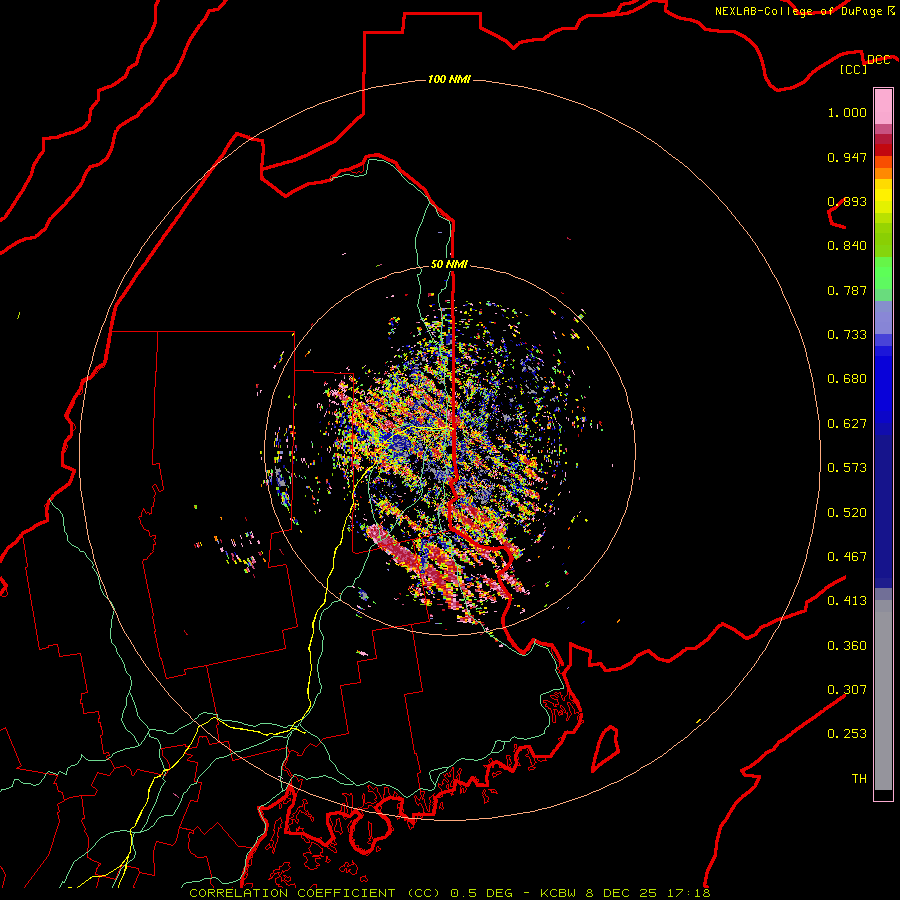This screenshot has height=900, width=900.
Task: Click the 0.893 colorbar scale value
Action: pos(847,201)
